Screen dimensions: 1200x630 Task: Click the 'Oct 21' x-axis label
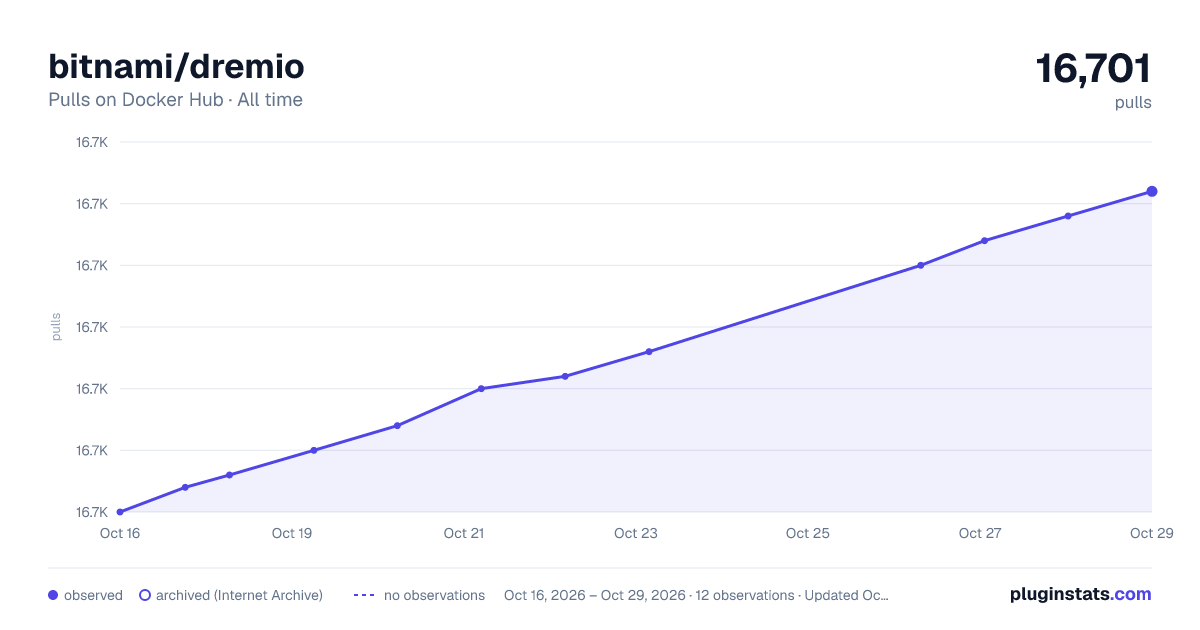464,533
